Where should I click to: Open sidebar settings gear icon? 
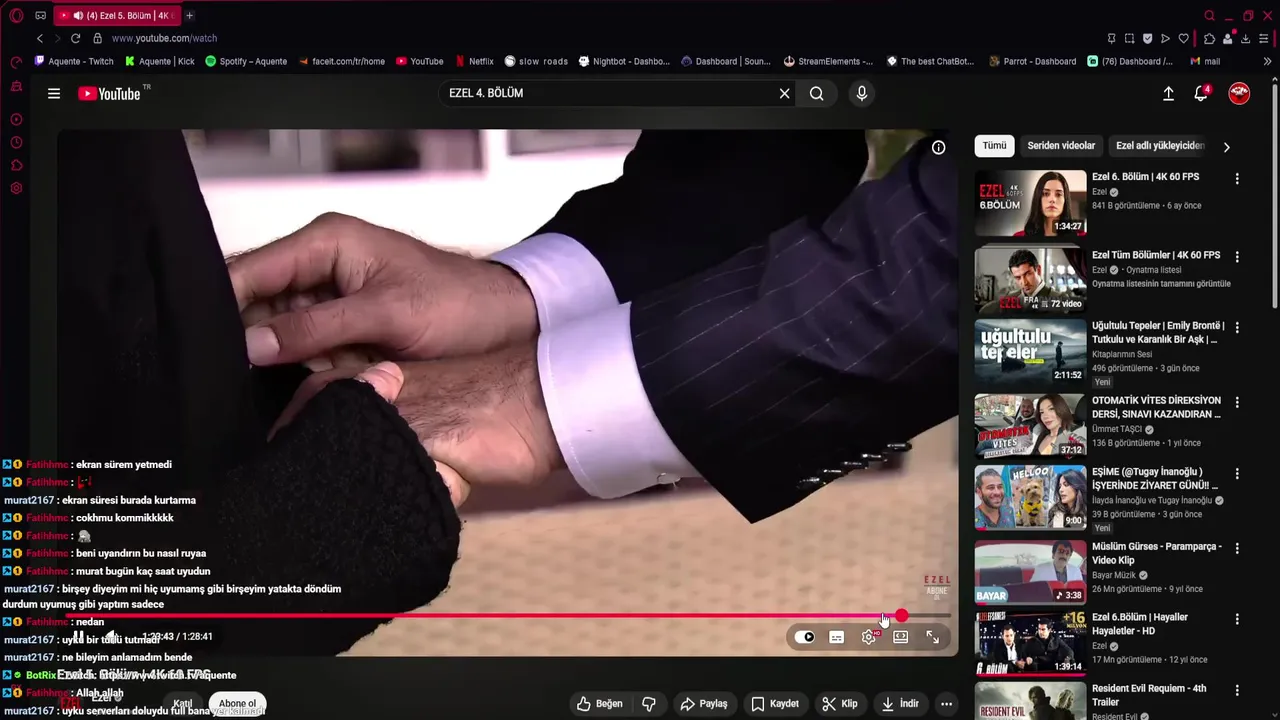(16, 188)
